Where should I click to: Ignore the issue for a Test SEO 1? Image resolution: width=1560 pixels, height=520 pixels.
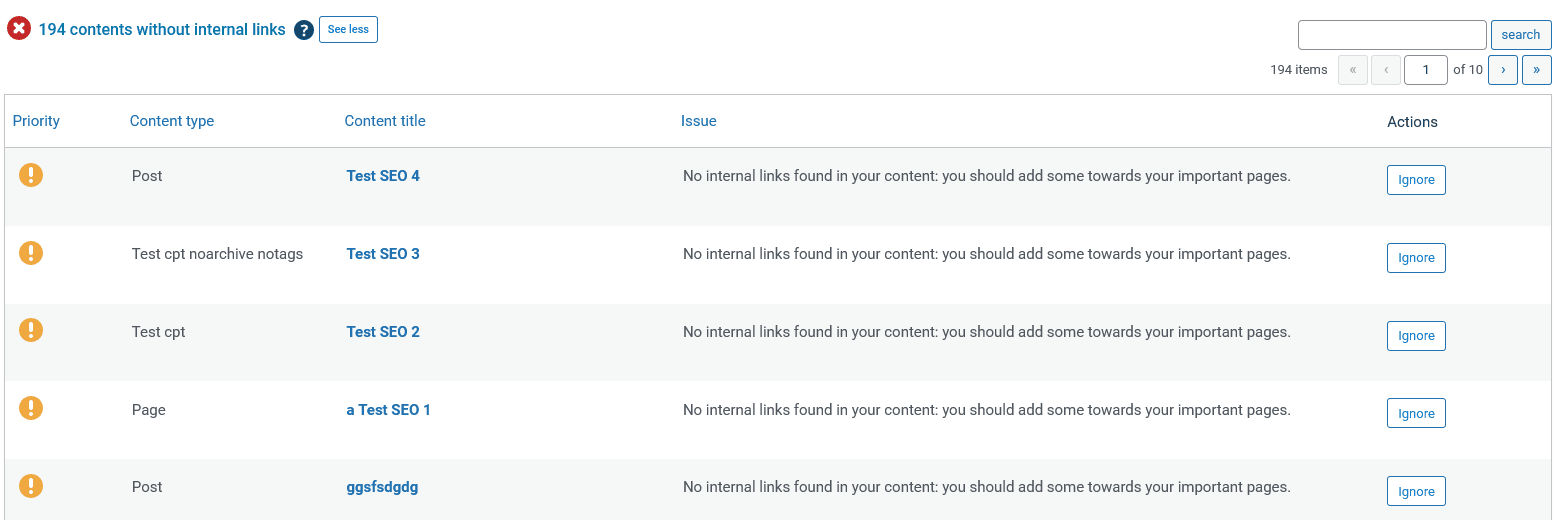1416,414
